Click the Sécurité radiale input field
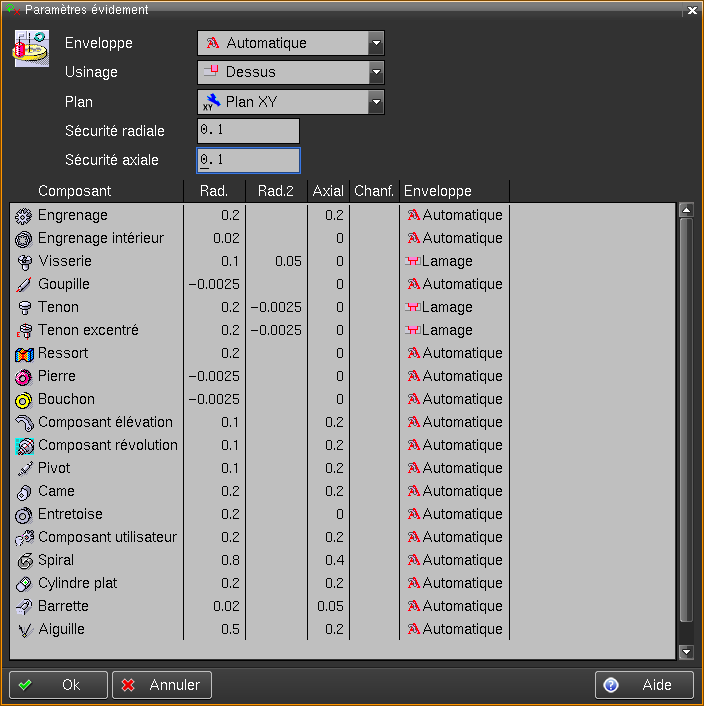 248,131
